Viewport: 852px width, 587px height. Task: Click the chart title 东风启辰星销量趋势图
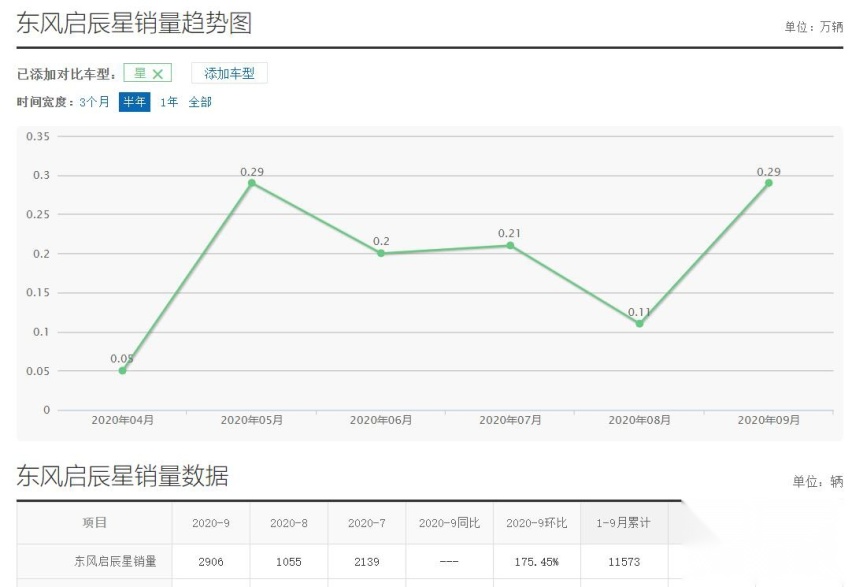(x=134, y=23)
